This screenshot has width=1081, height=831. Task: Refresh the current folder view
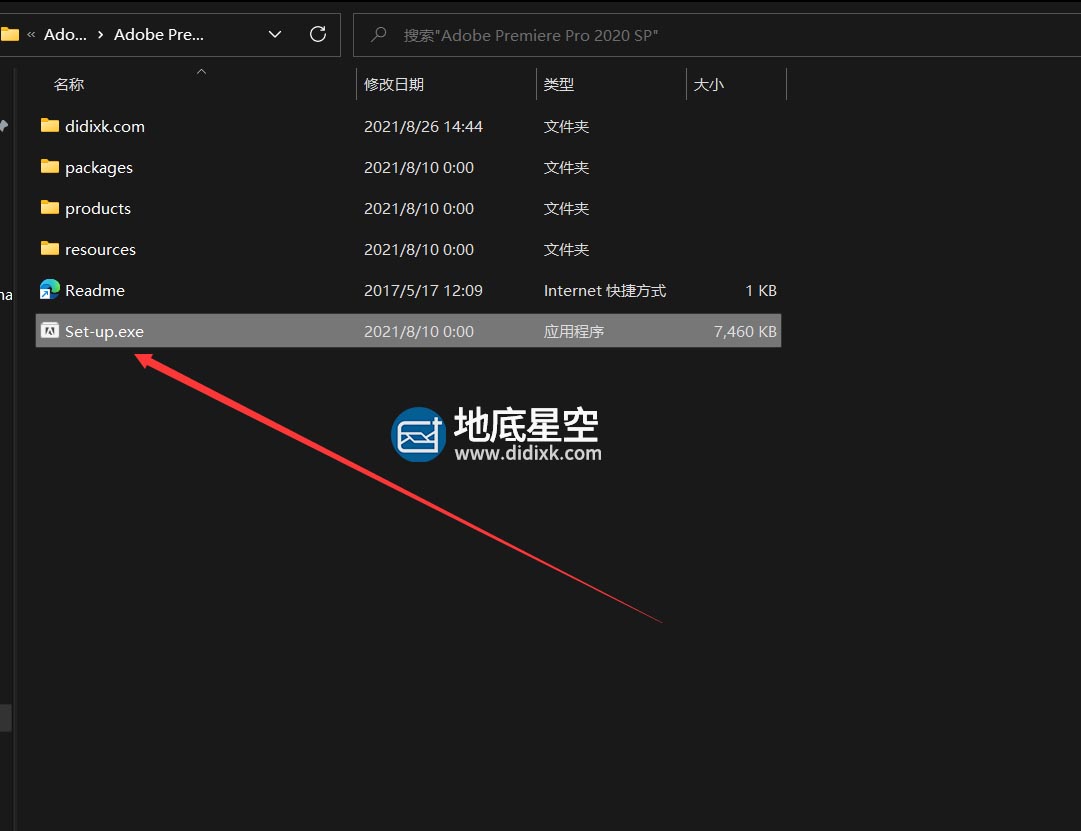[x=318, y=34]
